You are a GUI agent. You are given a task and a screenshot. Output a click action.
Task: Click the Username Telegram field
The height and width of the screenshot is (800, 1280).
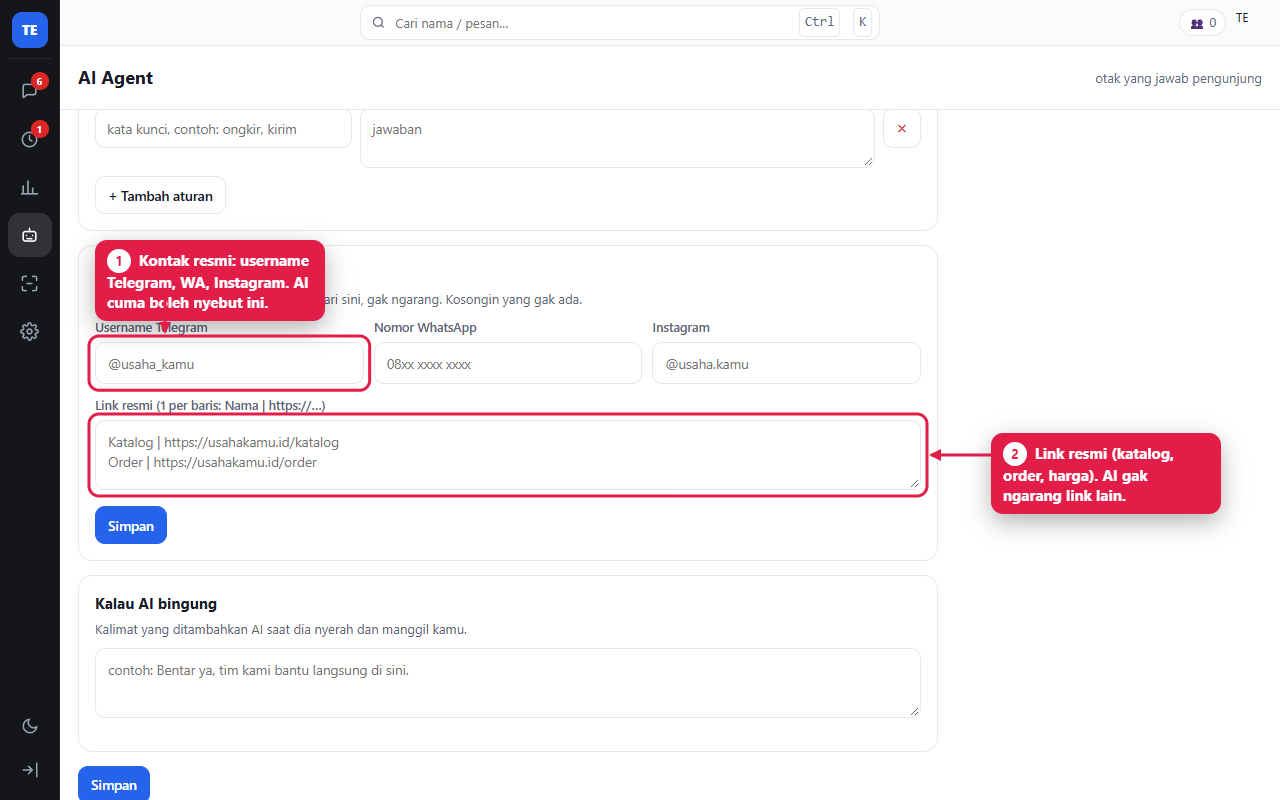point(229,364)
